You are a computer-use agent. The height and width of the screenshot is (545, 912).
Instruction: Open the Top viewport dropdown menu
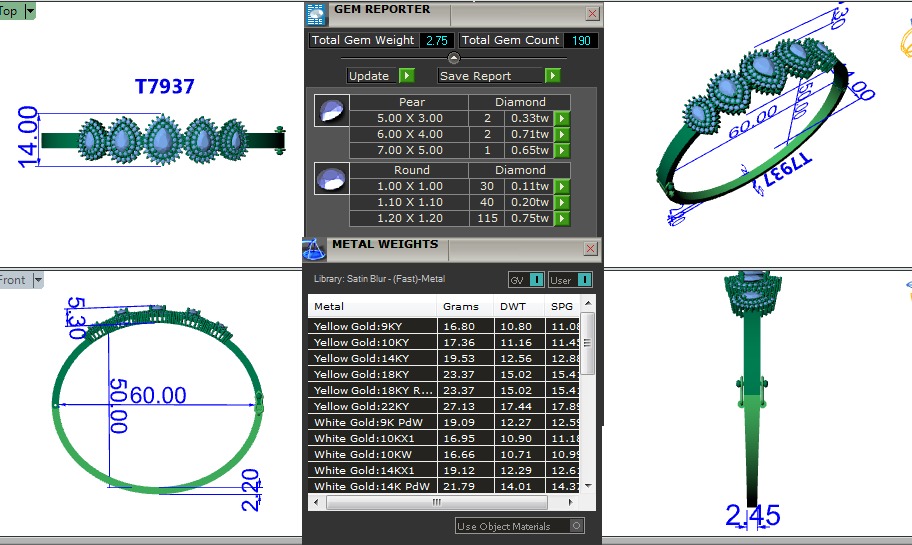pyautogui.click(x=29, y=10)
